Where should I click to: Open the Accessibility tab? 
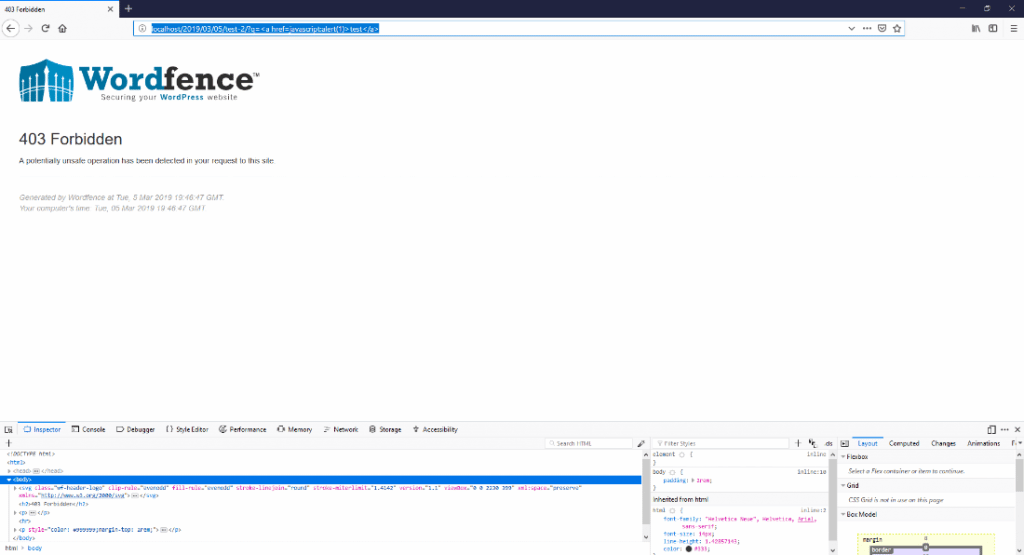point(435,430)
